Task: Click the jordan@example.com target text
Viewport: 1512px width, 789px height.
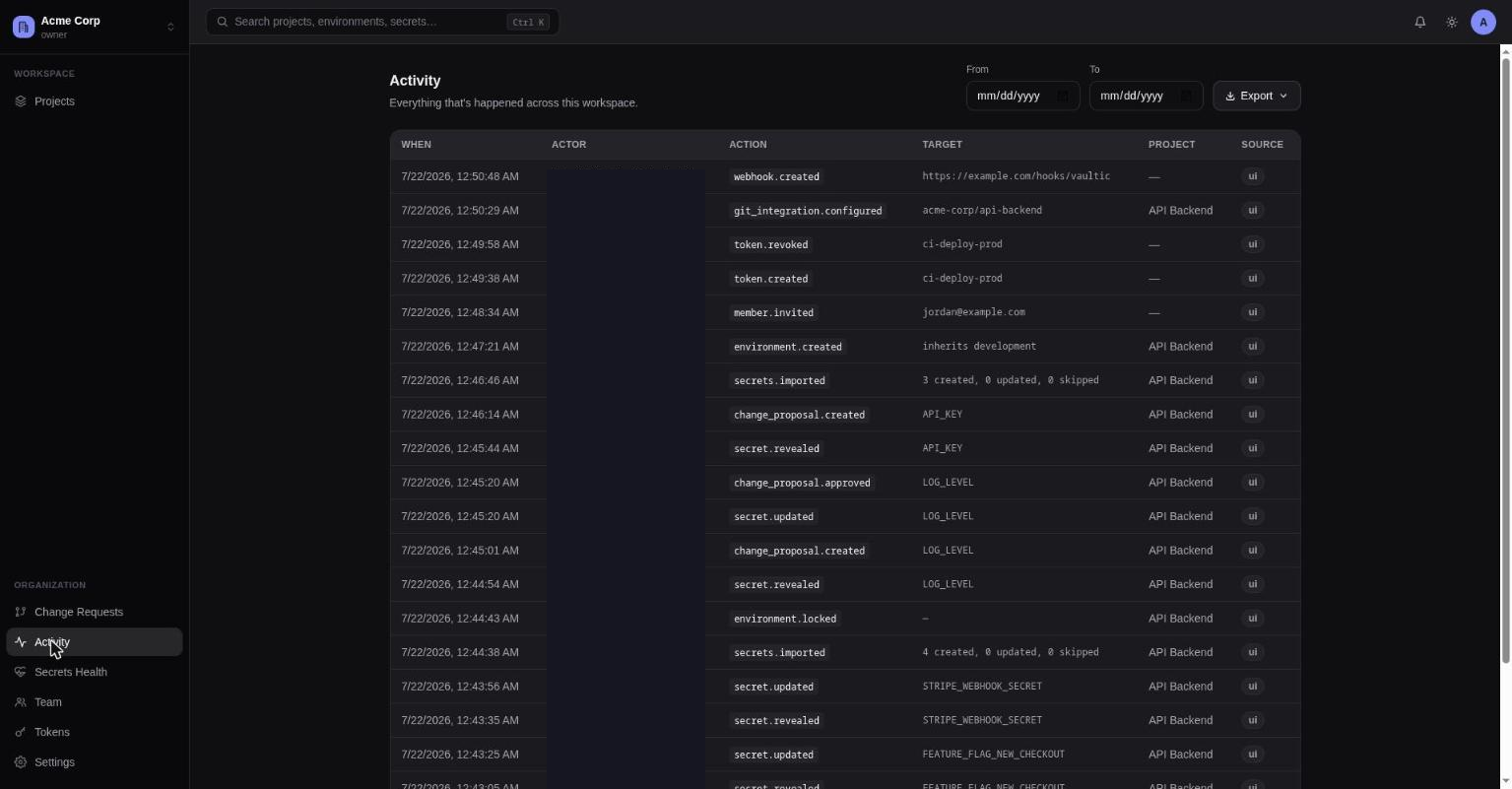Action: 973,312
